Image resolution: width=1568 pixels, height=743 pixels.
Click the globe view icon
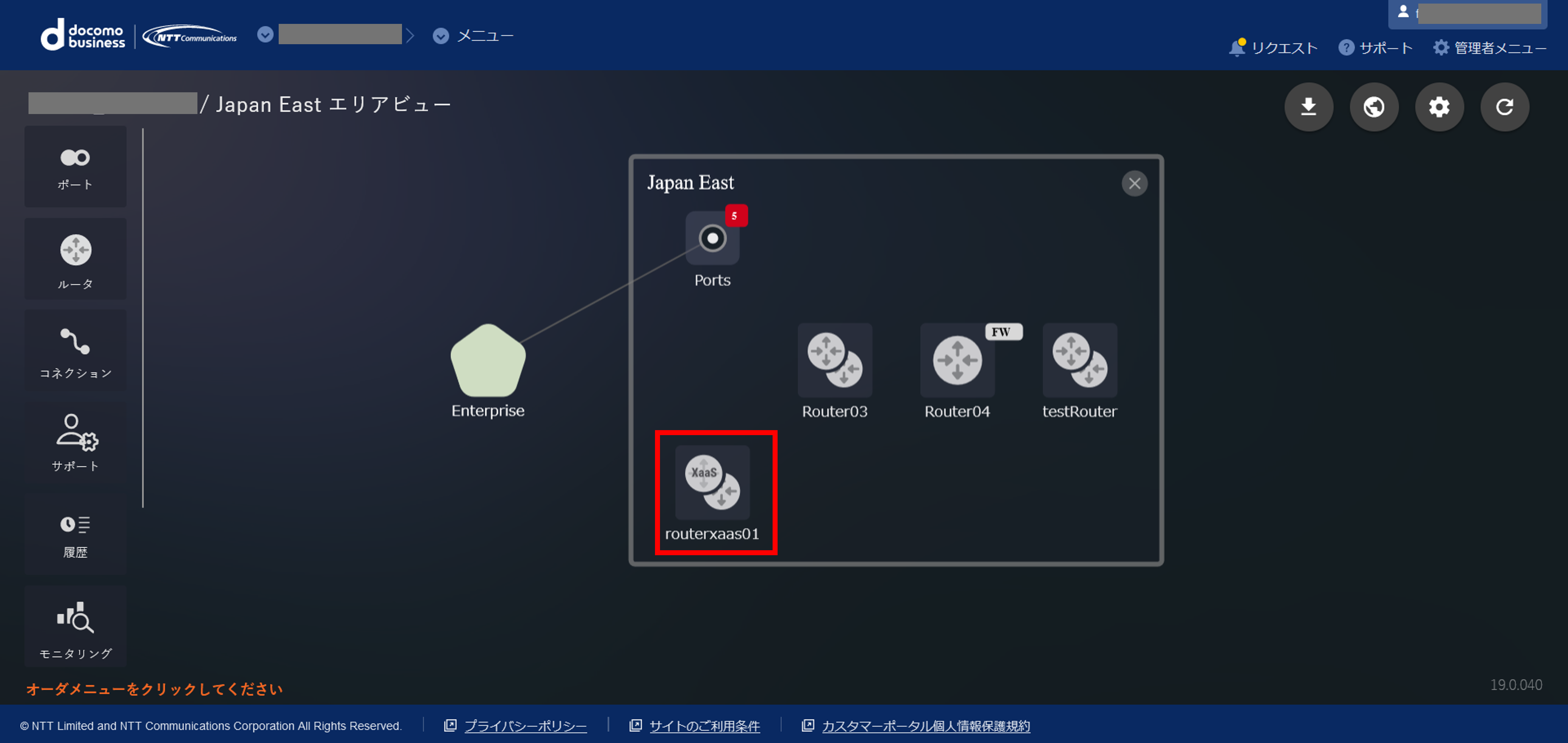pos(1374,107)
